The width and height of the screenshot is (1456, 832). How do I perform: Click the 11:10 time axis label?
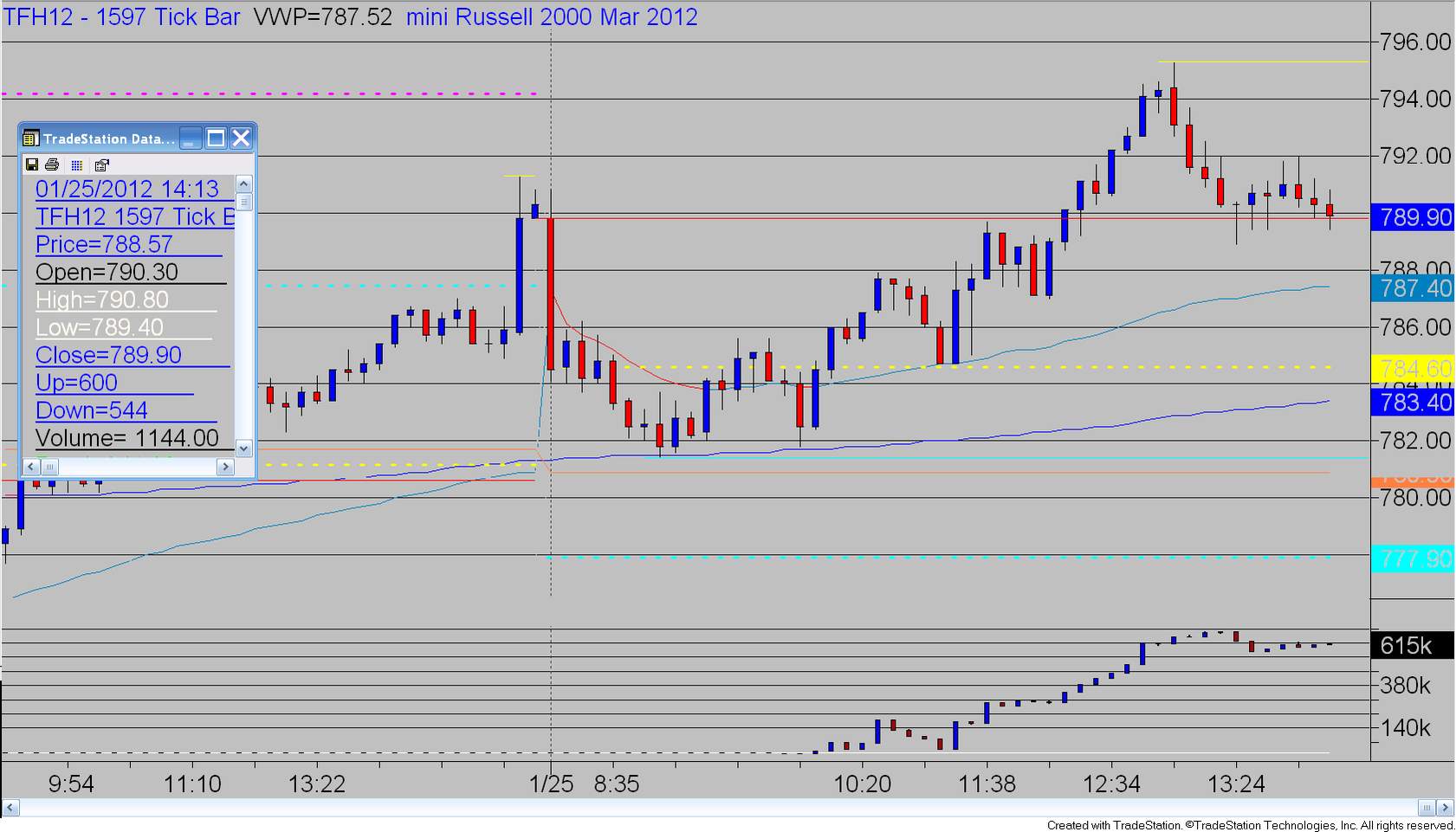[x=192, y=784]
